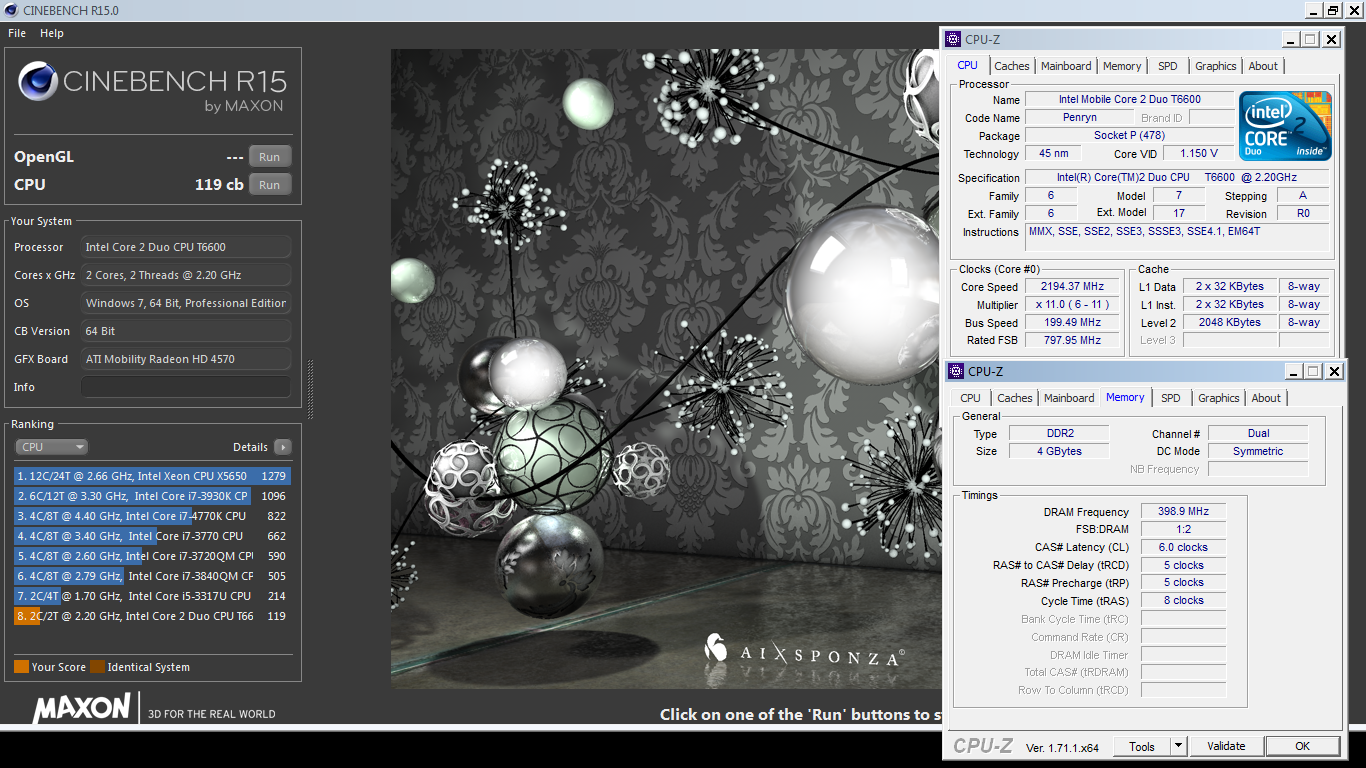Select the Core i7-4770K ranking row
The width and height of the screenshot is (1366, 768).
(x=151, y=516)
